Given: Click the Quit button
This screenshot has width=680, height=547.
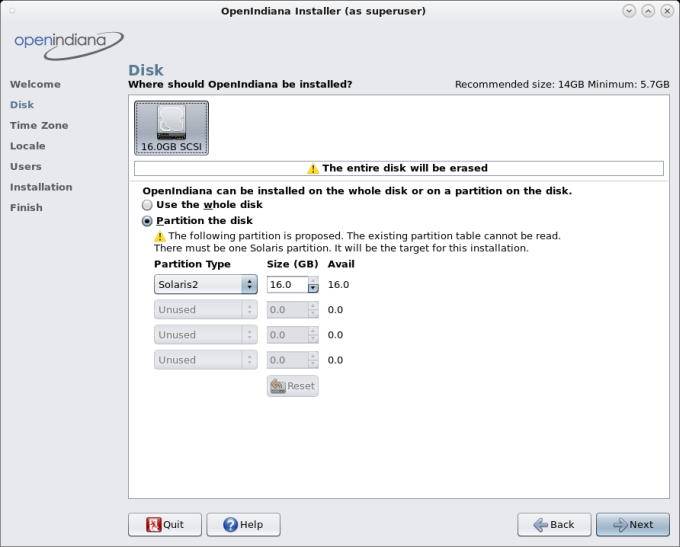Looking at the screenshot, I should pos(165,525).
